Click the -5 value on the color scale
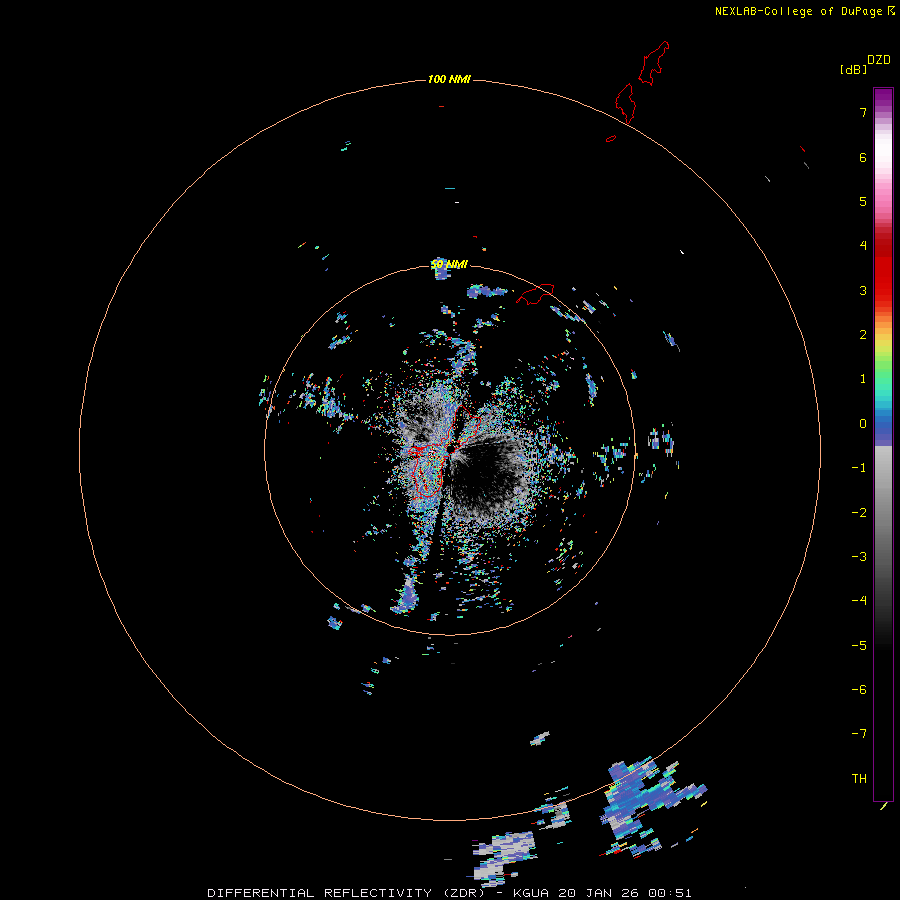 [x=859, y=646]
